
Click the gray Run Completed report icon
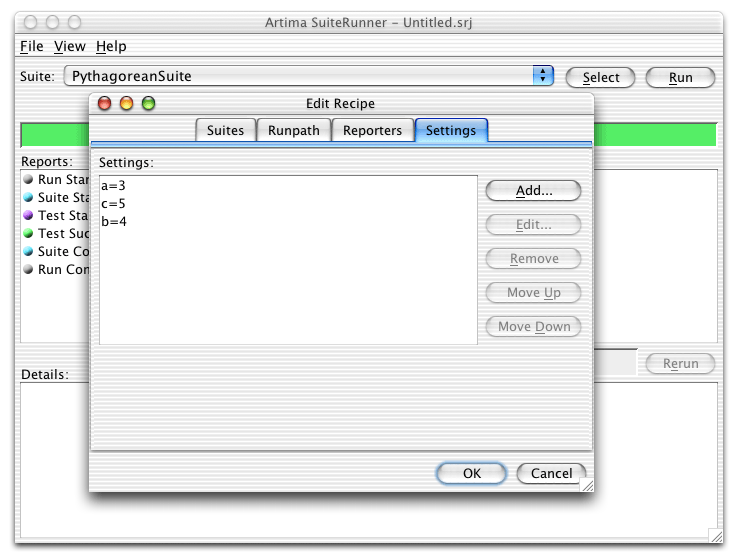pos(28,269)
